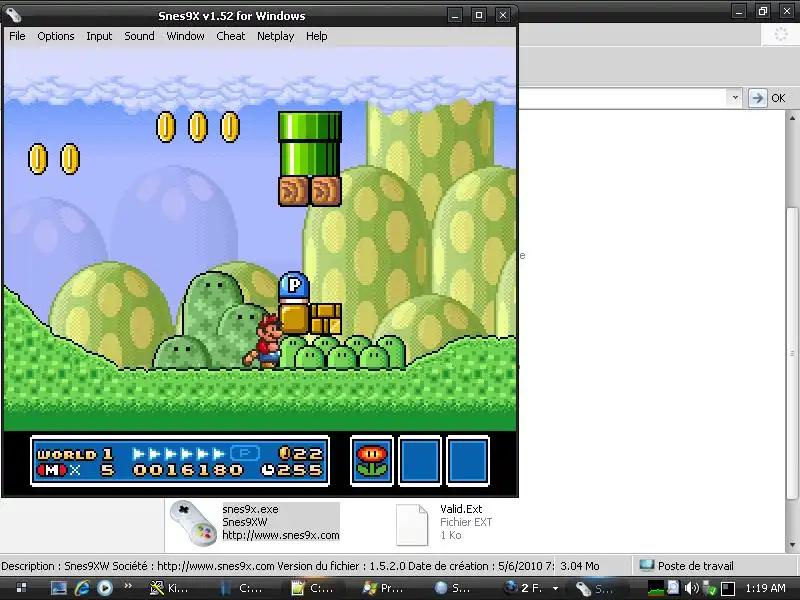Image resolution: width=800 pixels, height=600 pixels.
Task: Open the Input menu
Action: point(99,36)
